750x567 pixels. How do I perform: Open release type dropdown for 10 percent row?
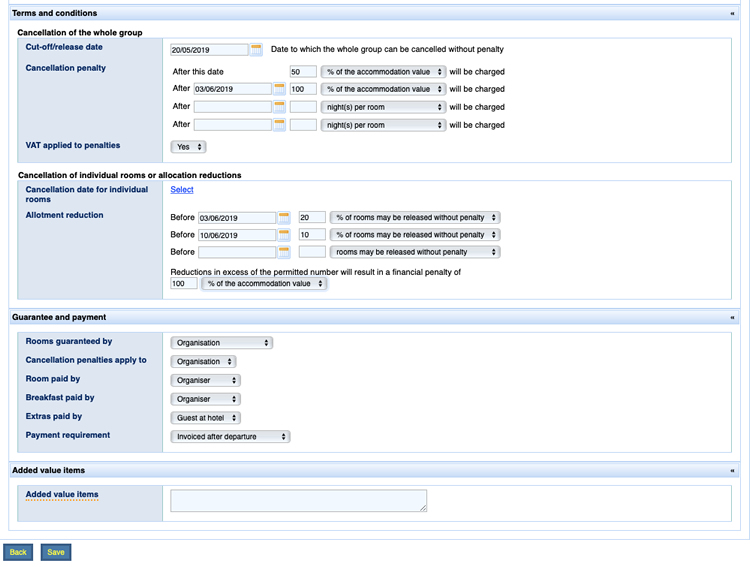(x=415, y=234)
